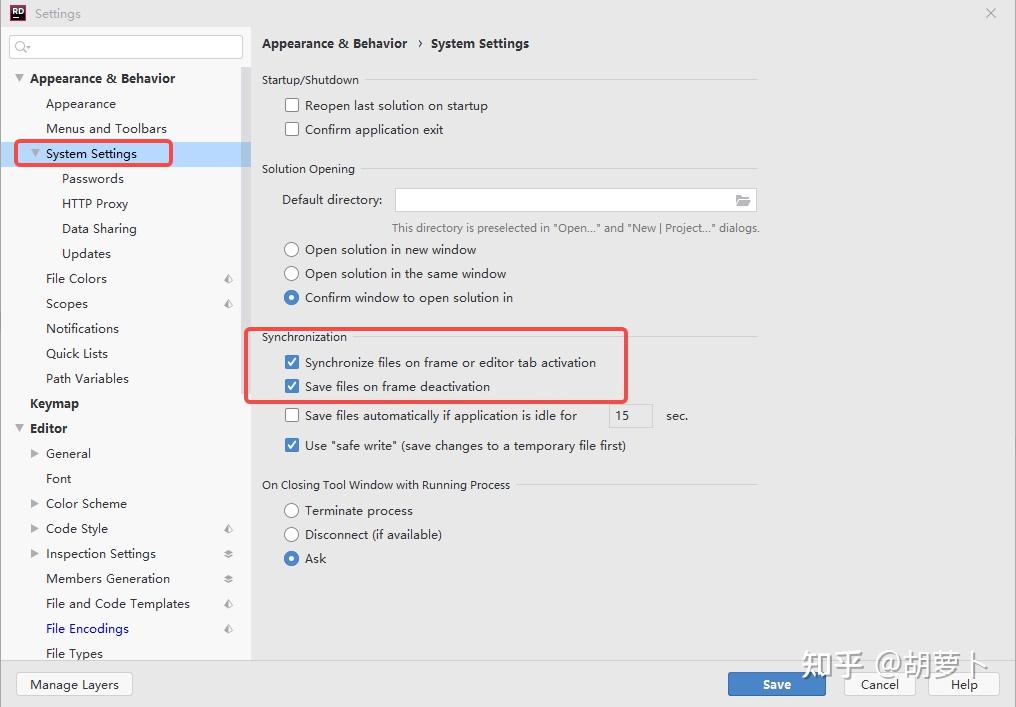The height and width of the screenshot is (707, 1016).
Task: Click the project-level icon next to File Colors
Action: pos(228,279)
